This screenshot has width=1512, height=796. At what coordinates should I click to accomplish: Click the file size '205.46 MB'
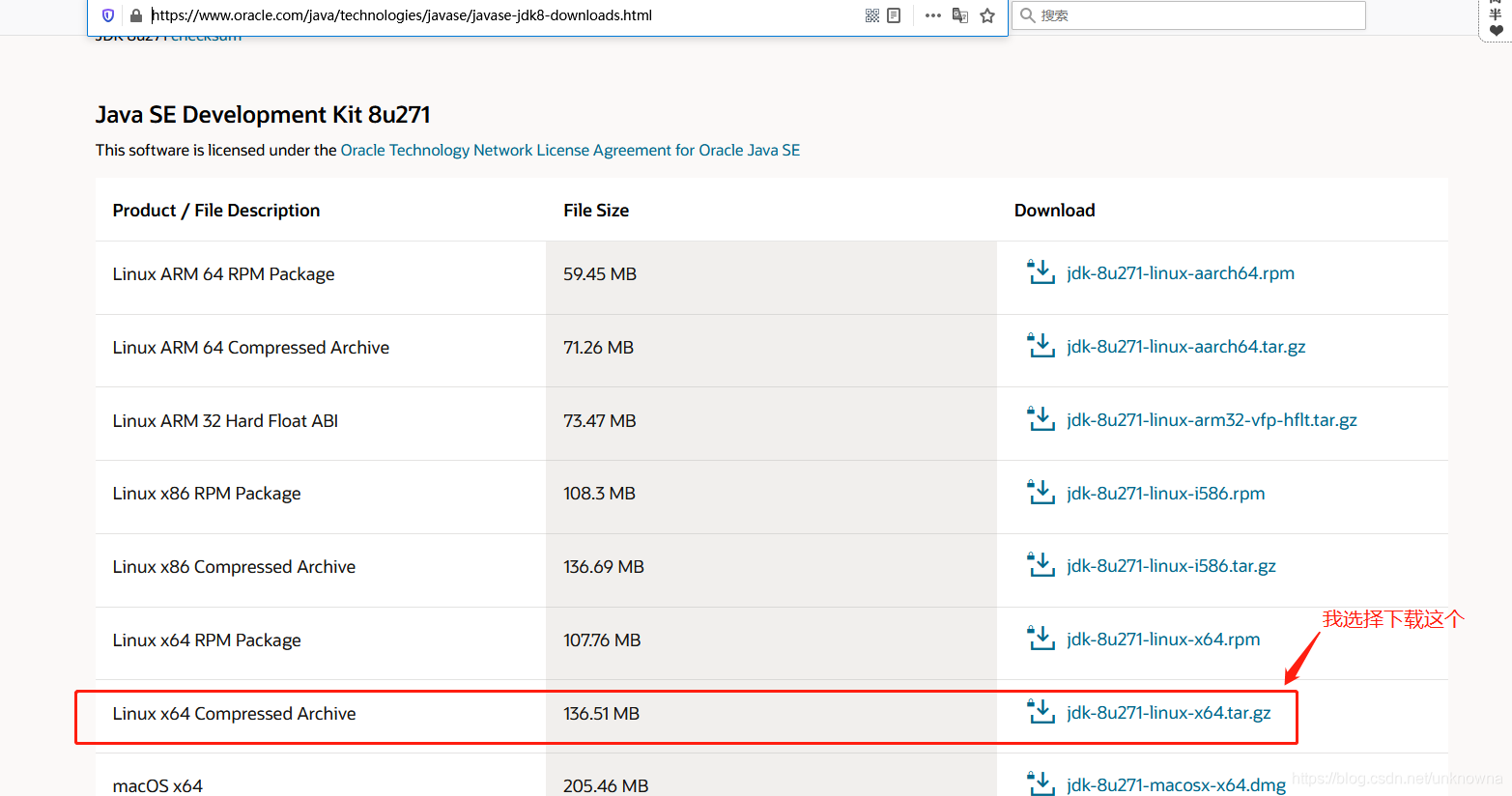point(606,785)
